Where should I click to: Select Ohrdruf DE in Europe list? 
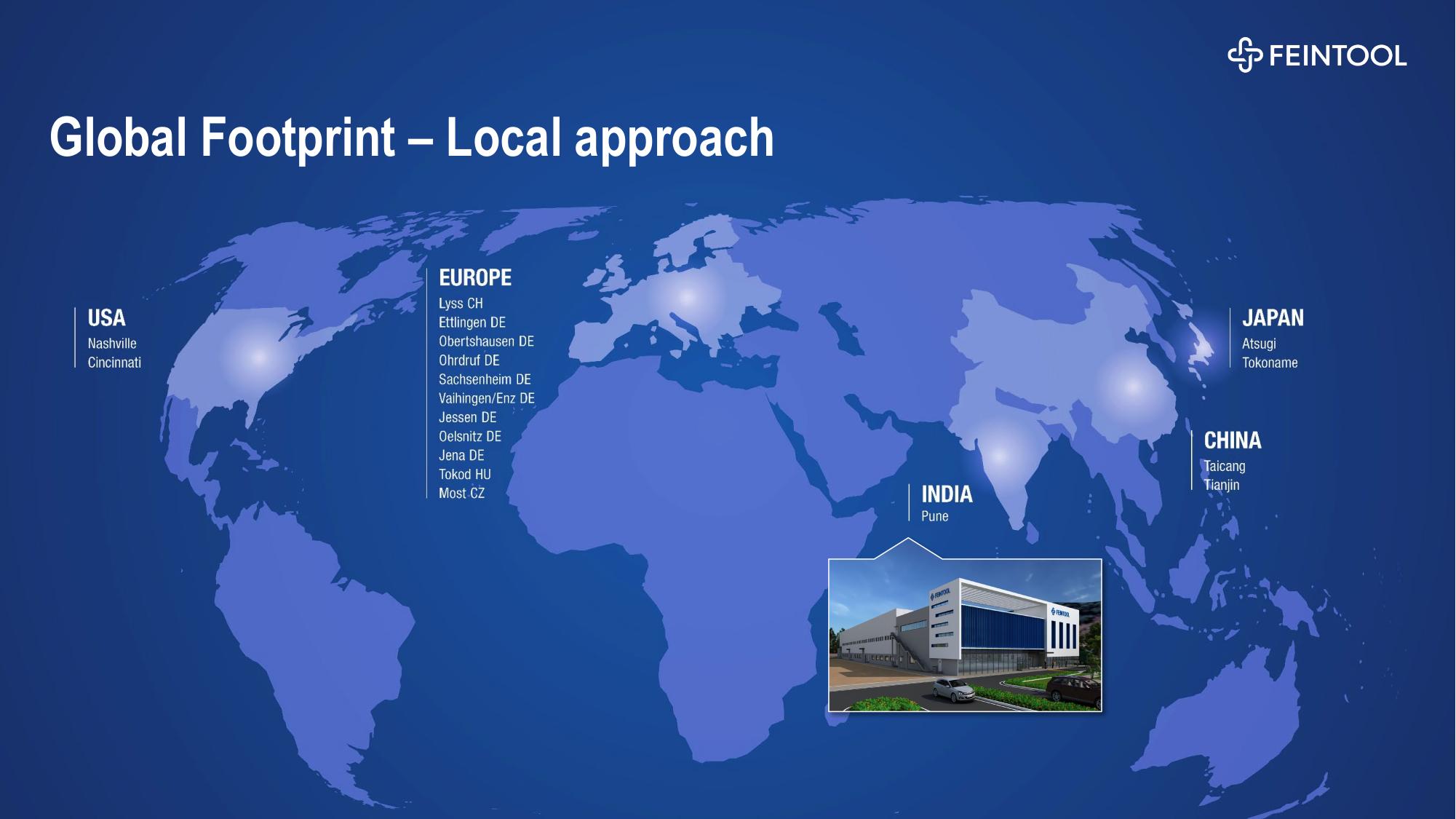[469, 360]
